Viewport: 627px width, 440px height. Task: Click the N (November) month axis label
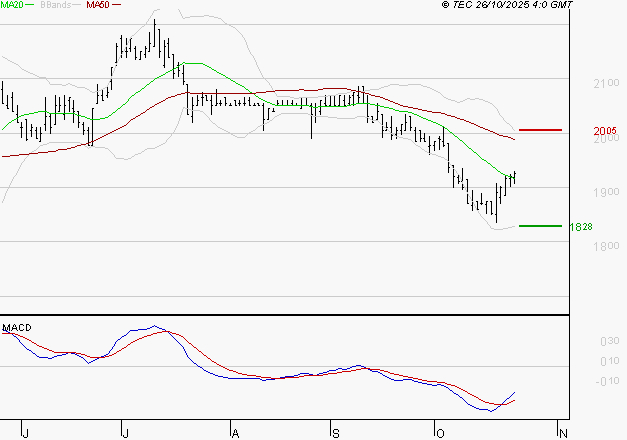pyautogui.click(x=563, y=433)
